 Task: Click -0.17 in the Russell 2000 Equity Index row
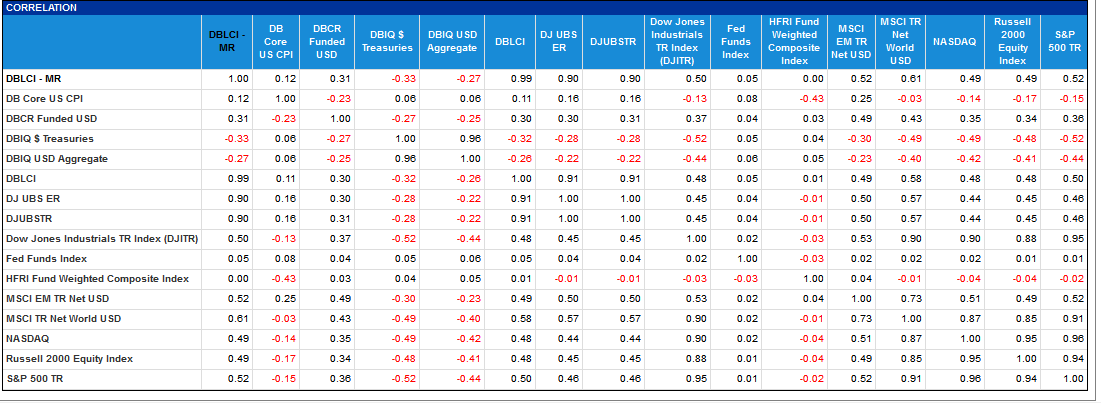[283, 358]
